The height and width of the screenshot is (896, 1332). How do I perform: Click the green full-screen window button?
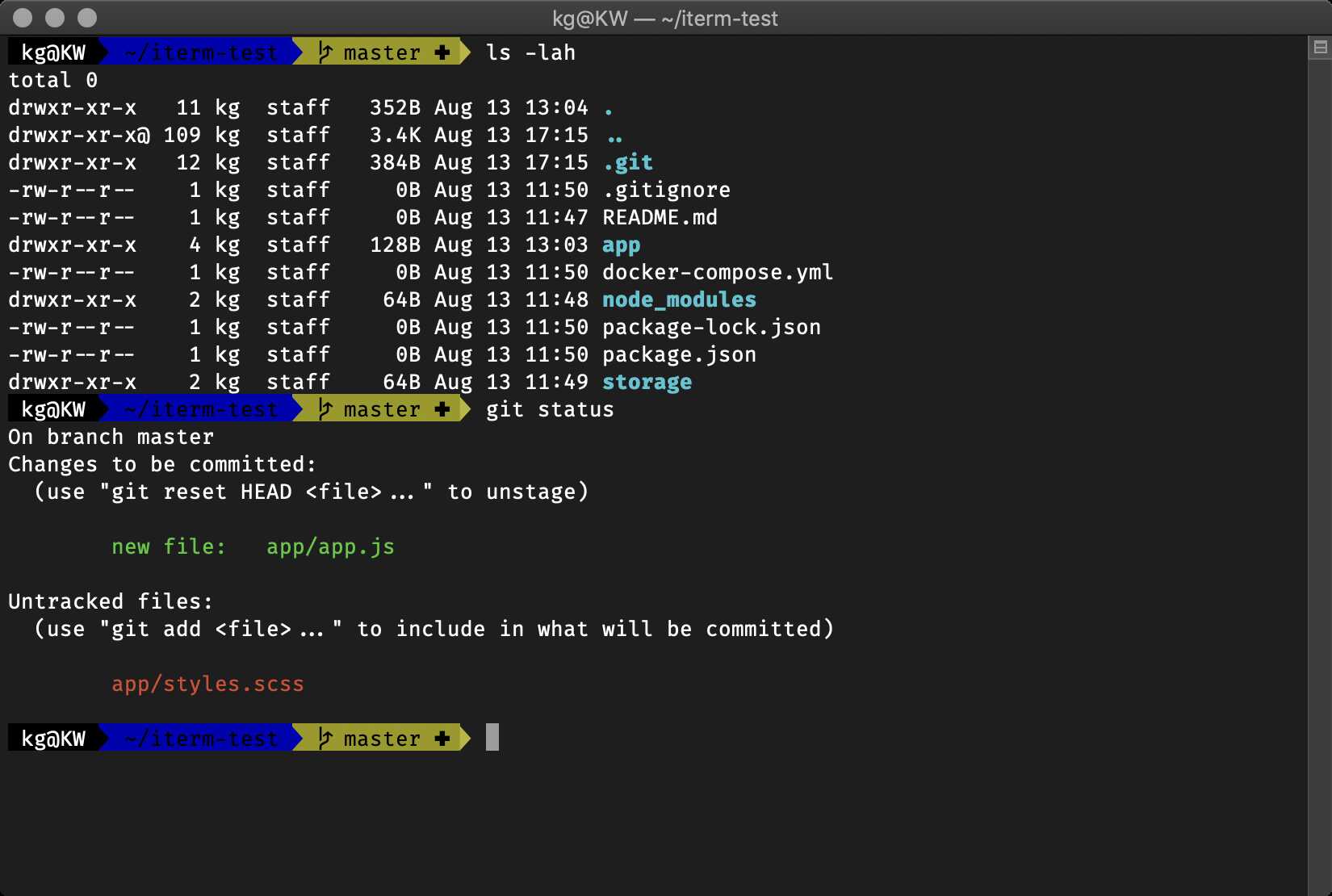tap(86, 17)
